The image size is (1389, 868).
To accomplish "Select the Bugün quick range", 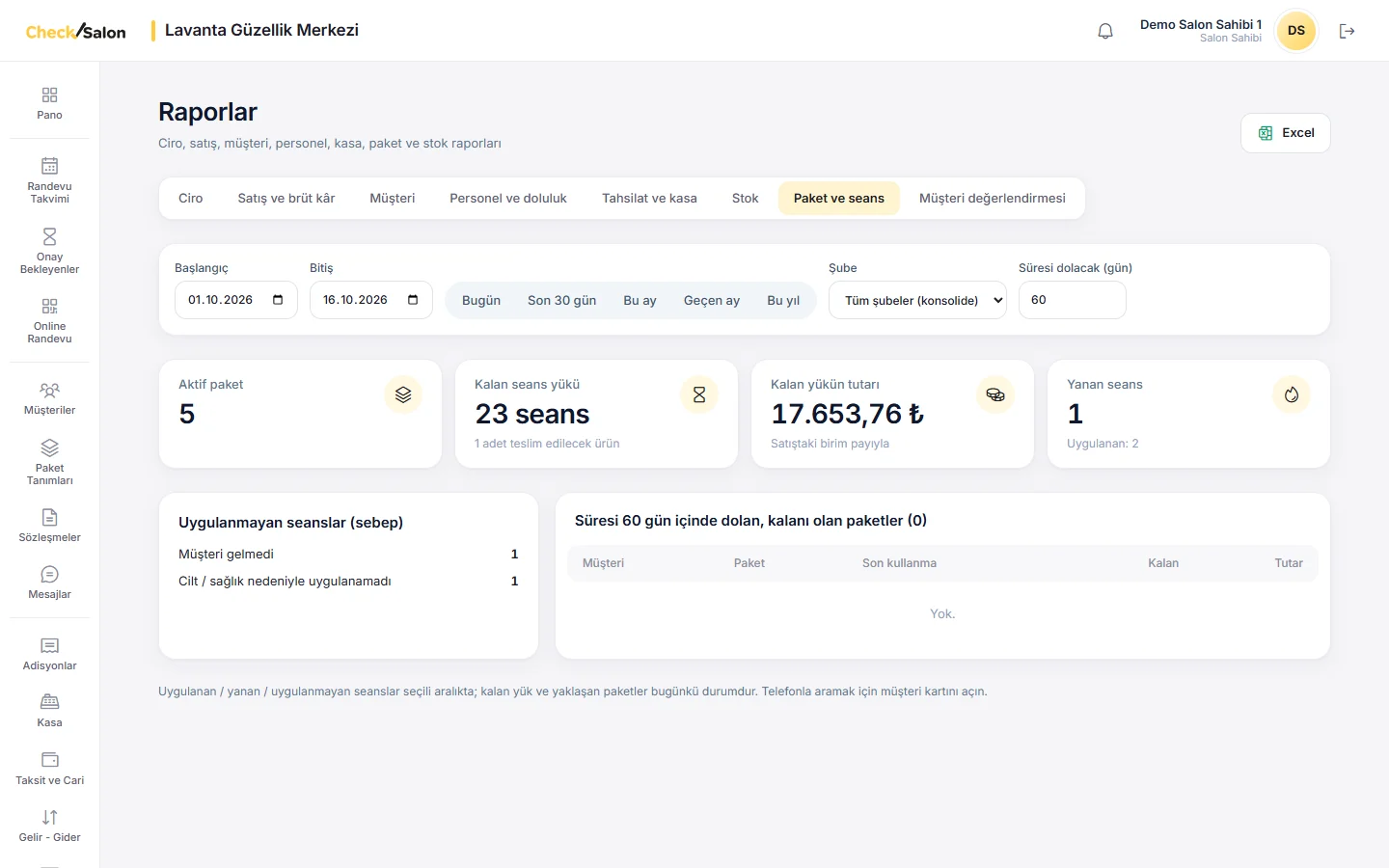I will pyautogui.click(x=481, y=300).
